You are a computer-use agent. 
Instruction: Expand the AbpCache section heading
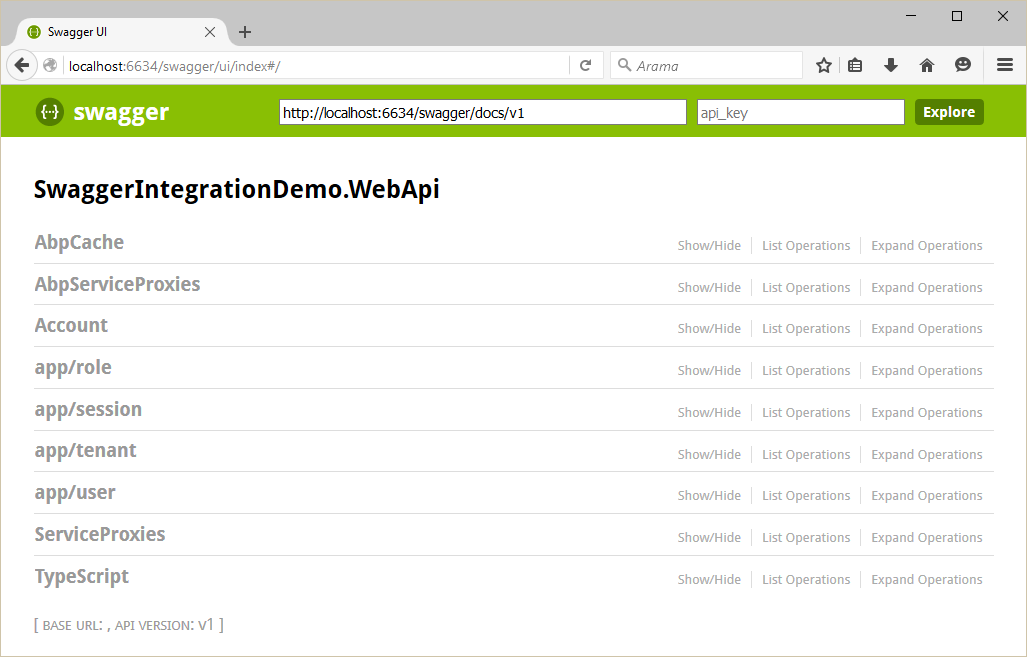click(x=79, y=242)
